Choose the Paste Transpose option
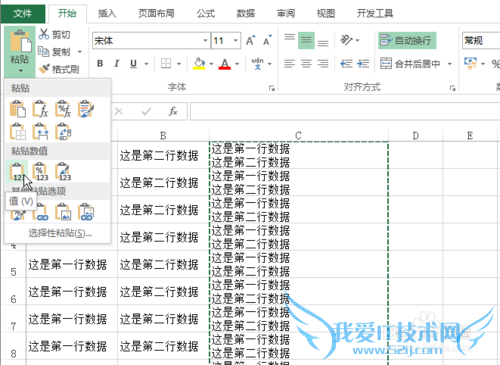This screenshot has width=500, height=365. pos(63,131)
